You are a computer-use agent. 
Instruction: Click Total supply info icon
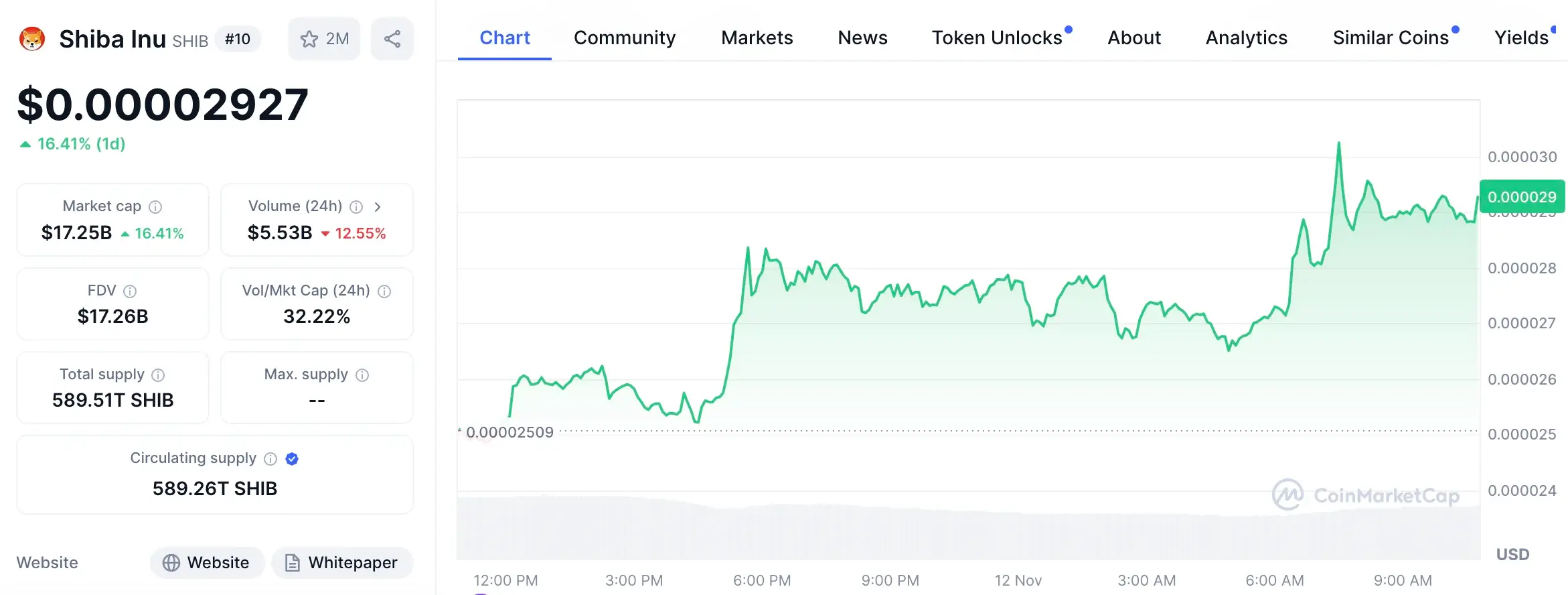158,375
